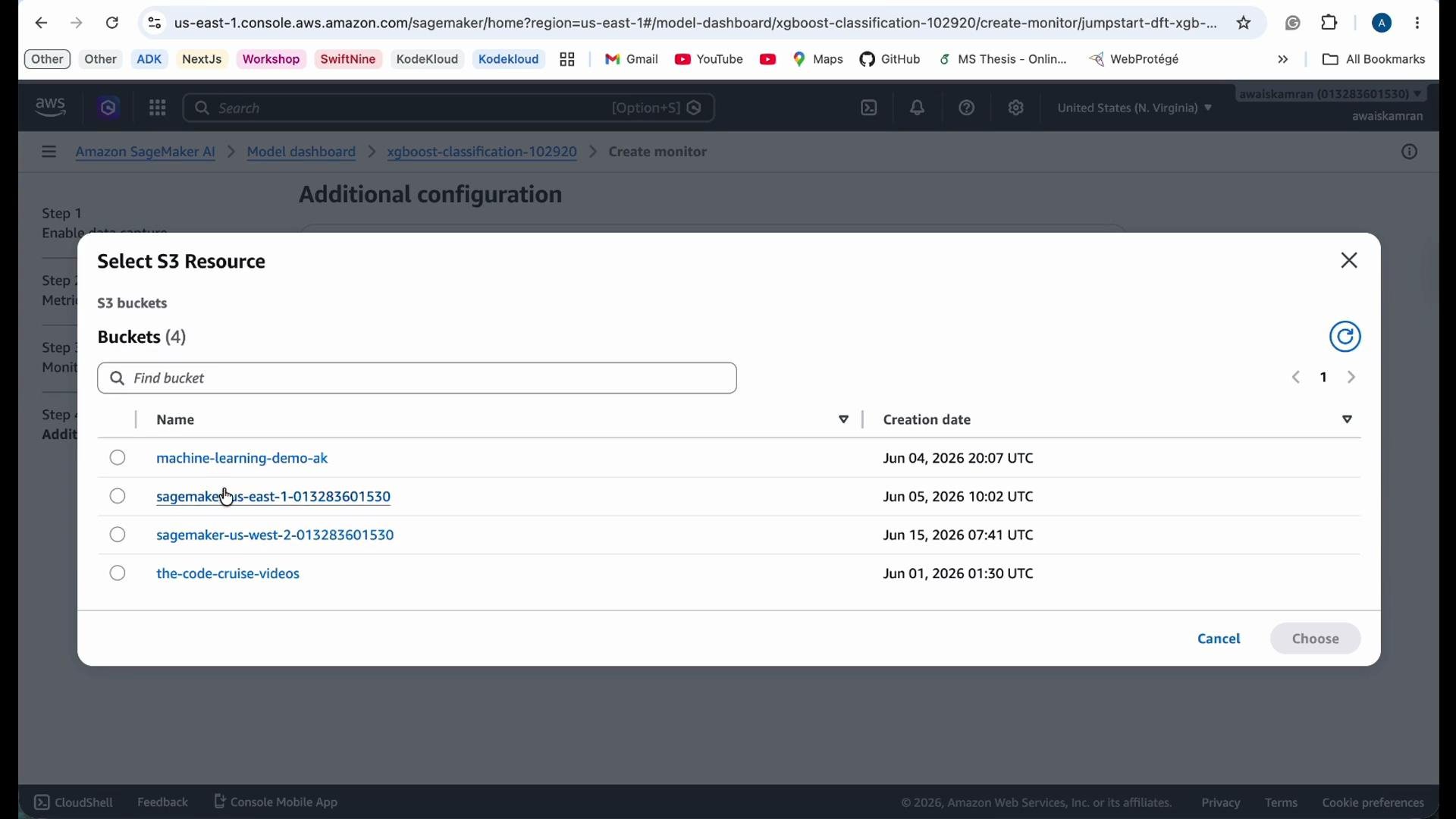1456x819 pixels.
Task: Open the Gmail bookmark
Action: [x=632, y=60]
